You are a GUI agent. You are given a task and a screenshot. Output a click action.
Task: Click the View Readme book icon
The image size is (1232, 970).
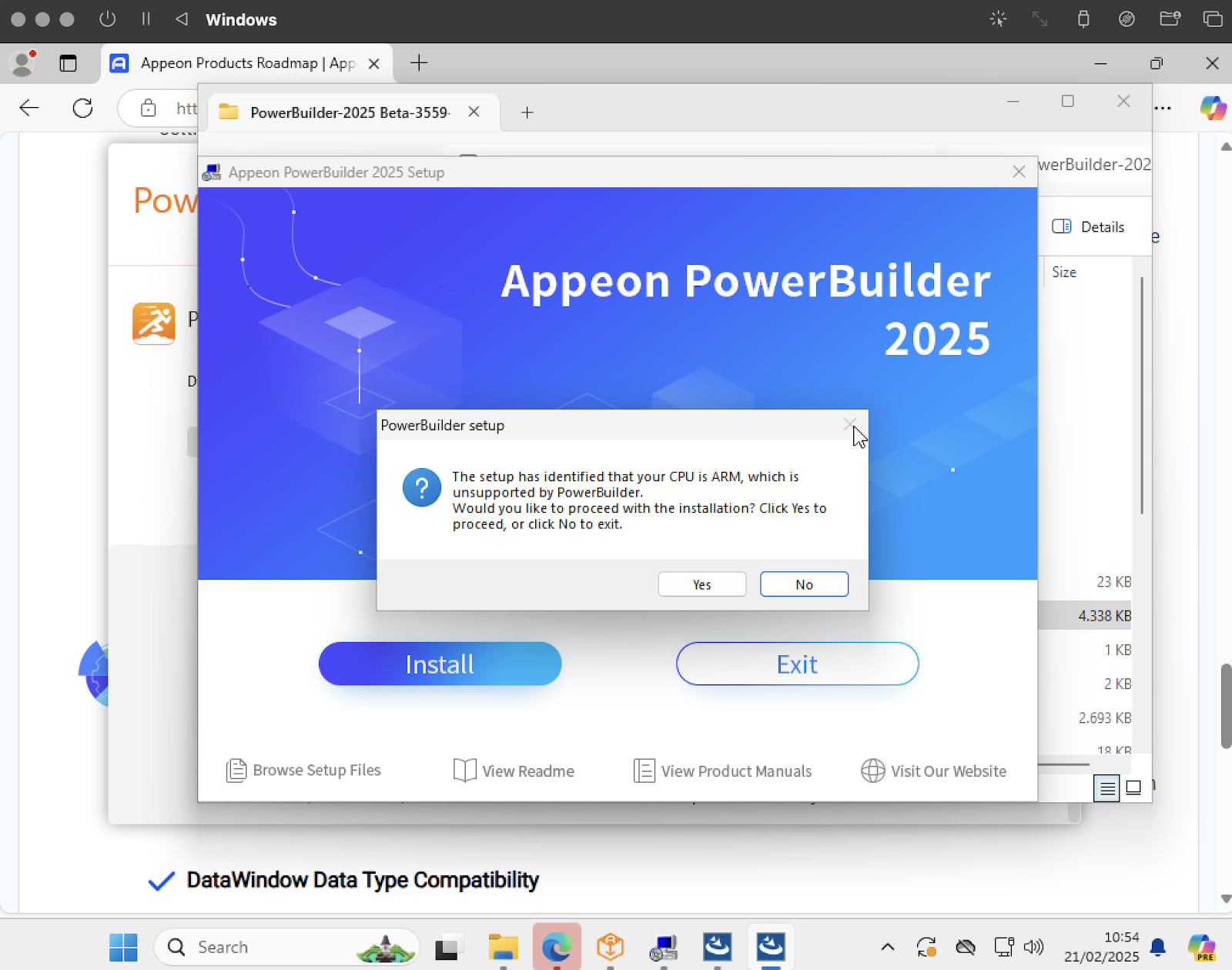point(464,771)
